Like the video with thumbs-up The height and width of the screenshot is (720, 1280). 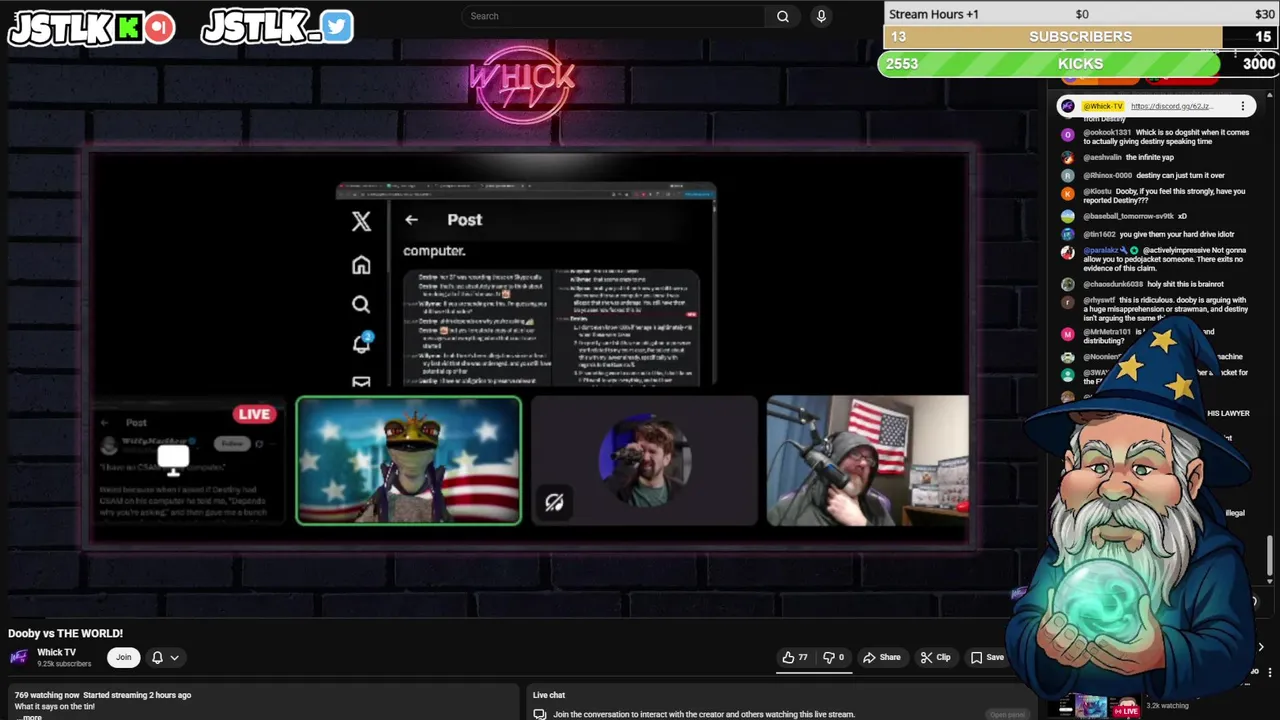tap(796, 657)
